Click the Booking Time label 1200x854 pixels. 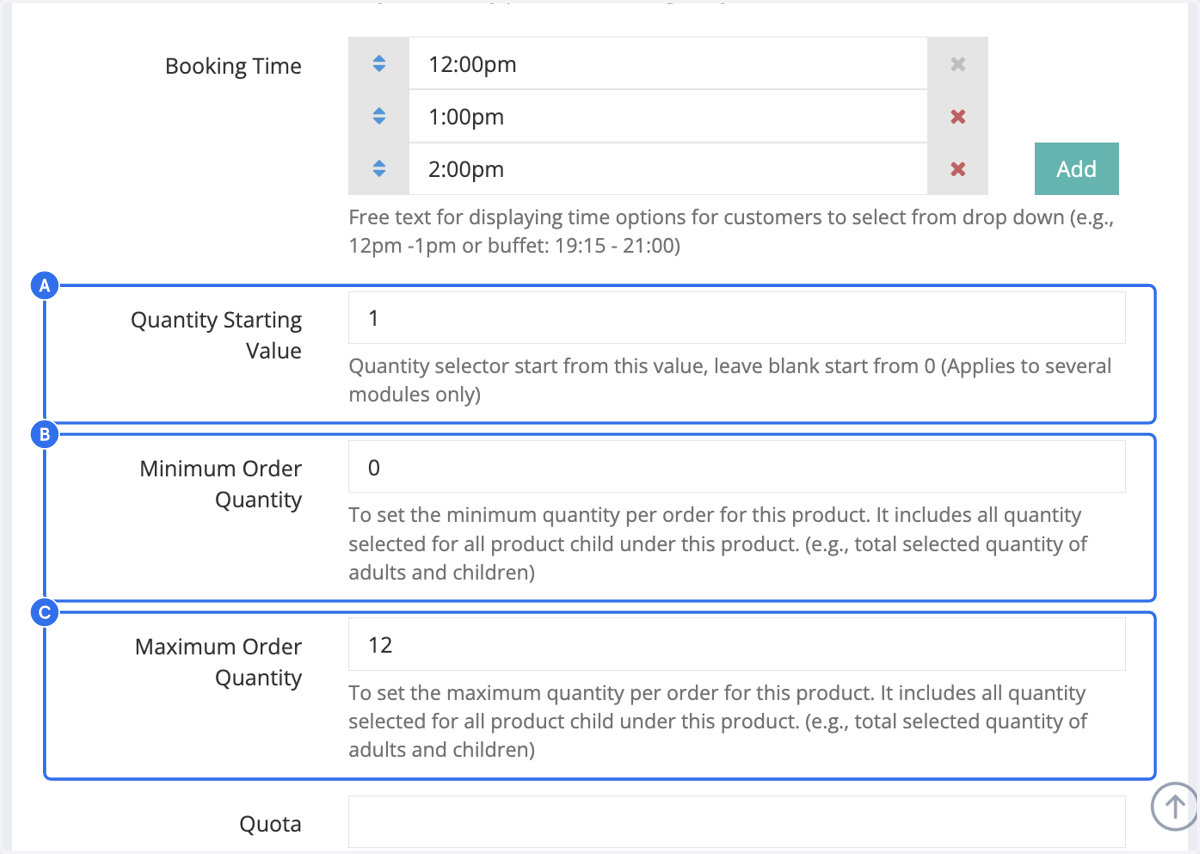pos(233,66)
